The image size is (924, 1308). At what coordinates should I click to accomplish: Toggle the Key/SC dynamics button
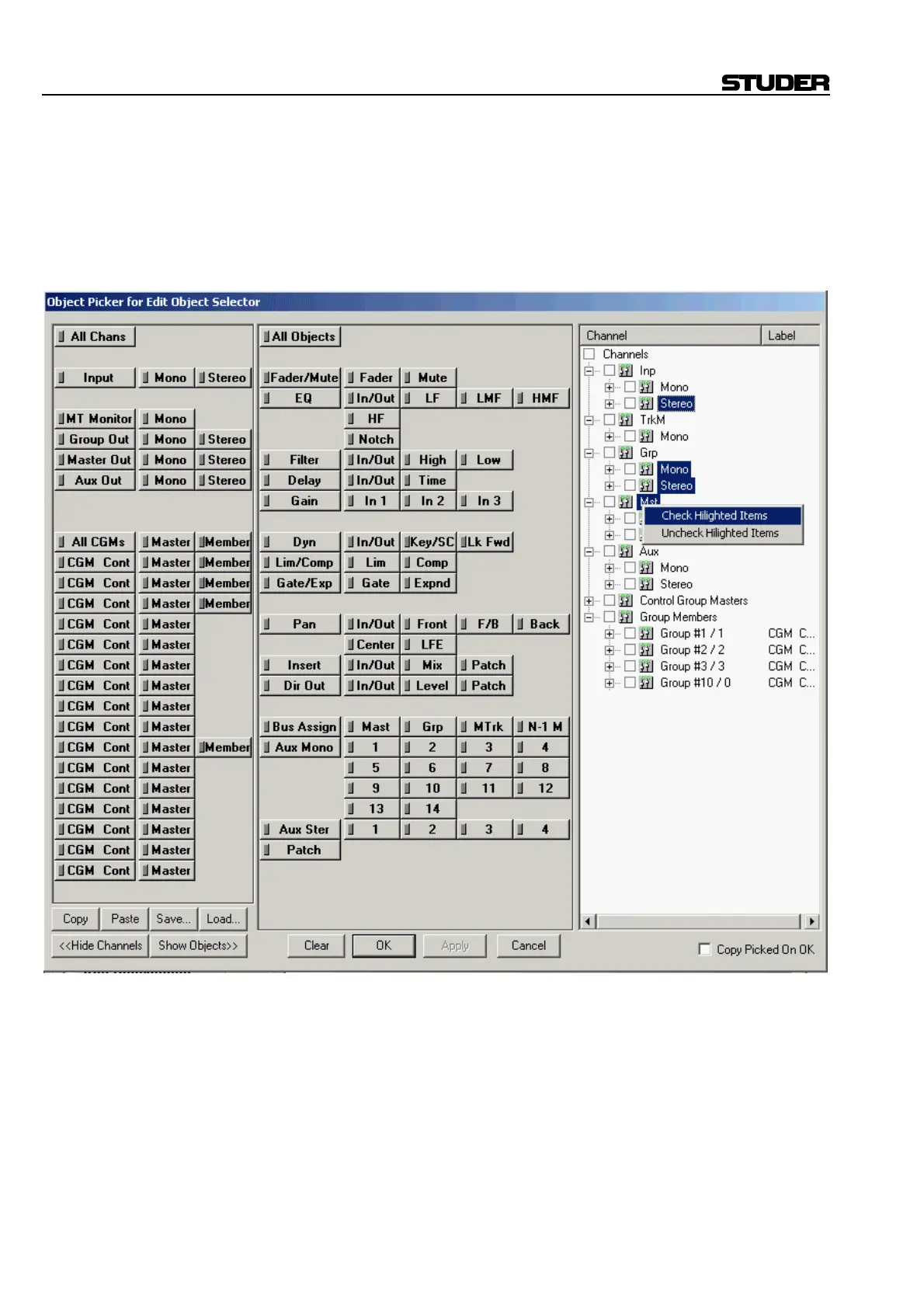point(429,542)
